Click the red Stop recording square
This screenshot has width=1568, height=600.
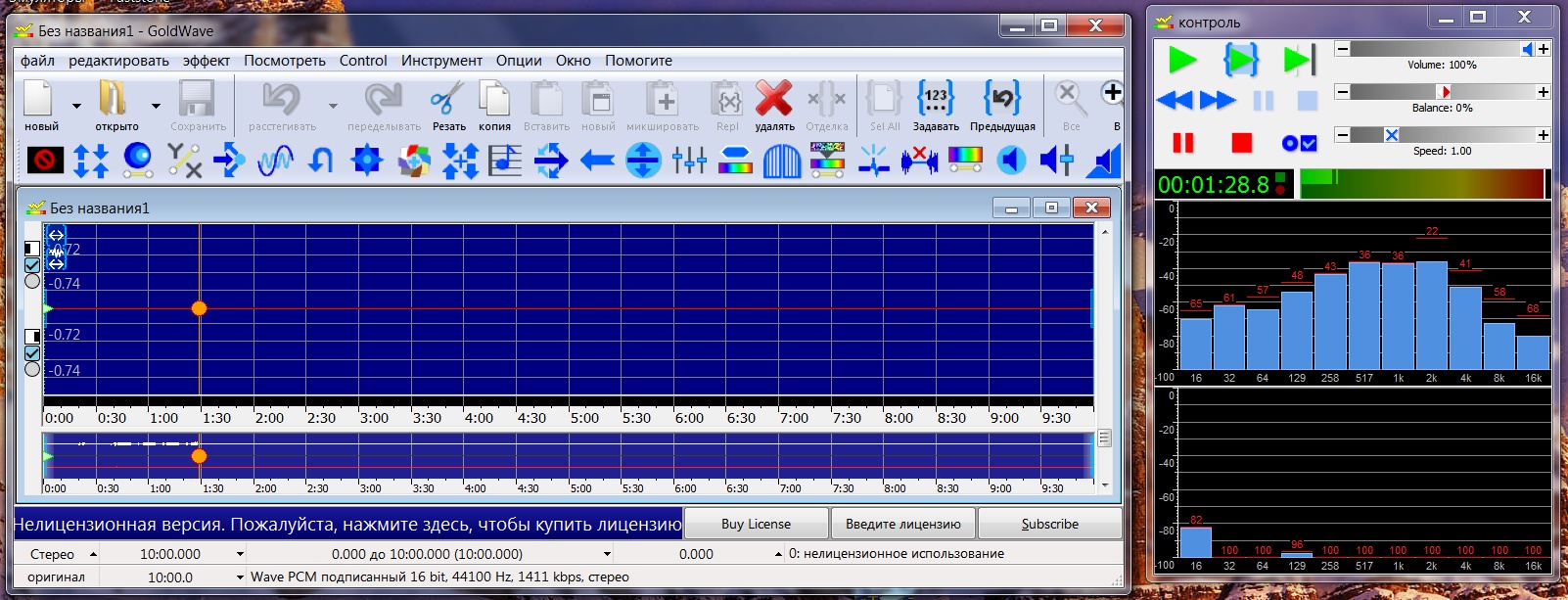click(1241, 143)
